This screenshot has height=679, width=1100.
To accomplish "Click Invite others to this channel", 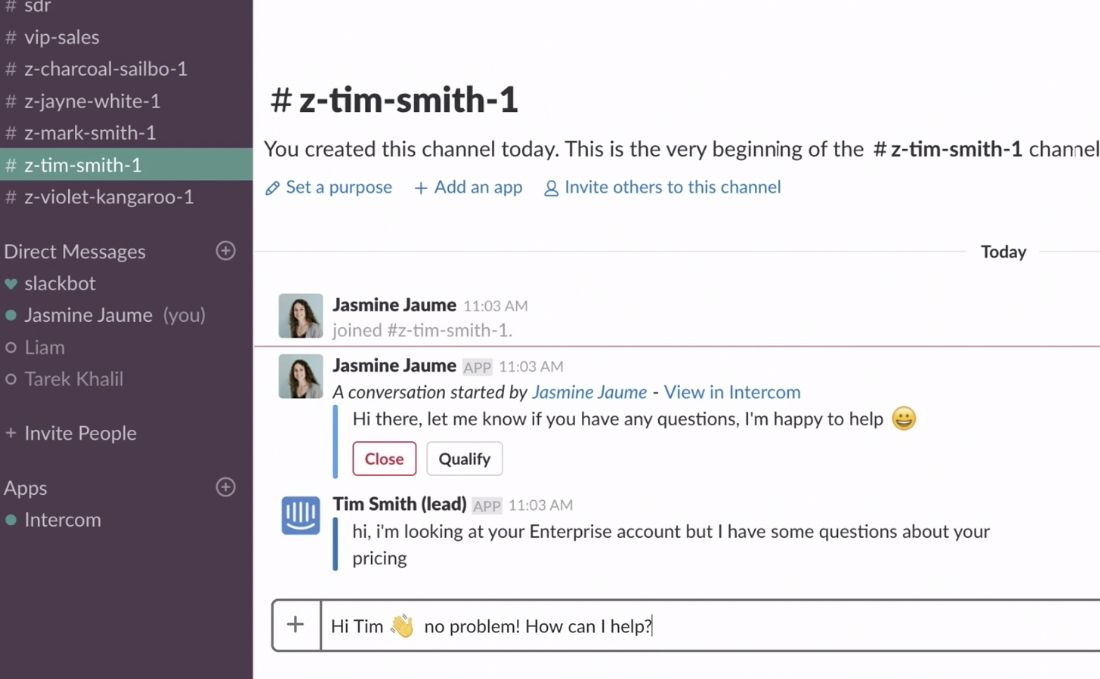I will click(672, 187).
